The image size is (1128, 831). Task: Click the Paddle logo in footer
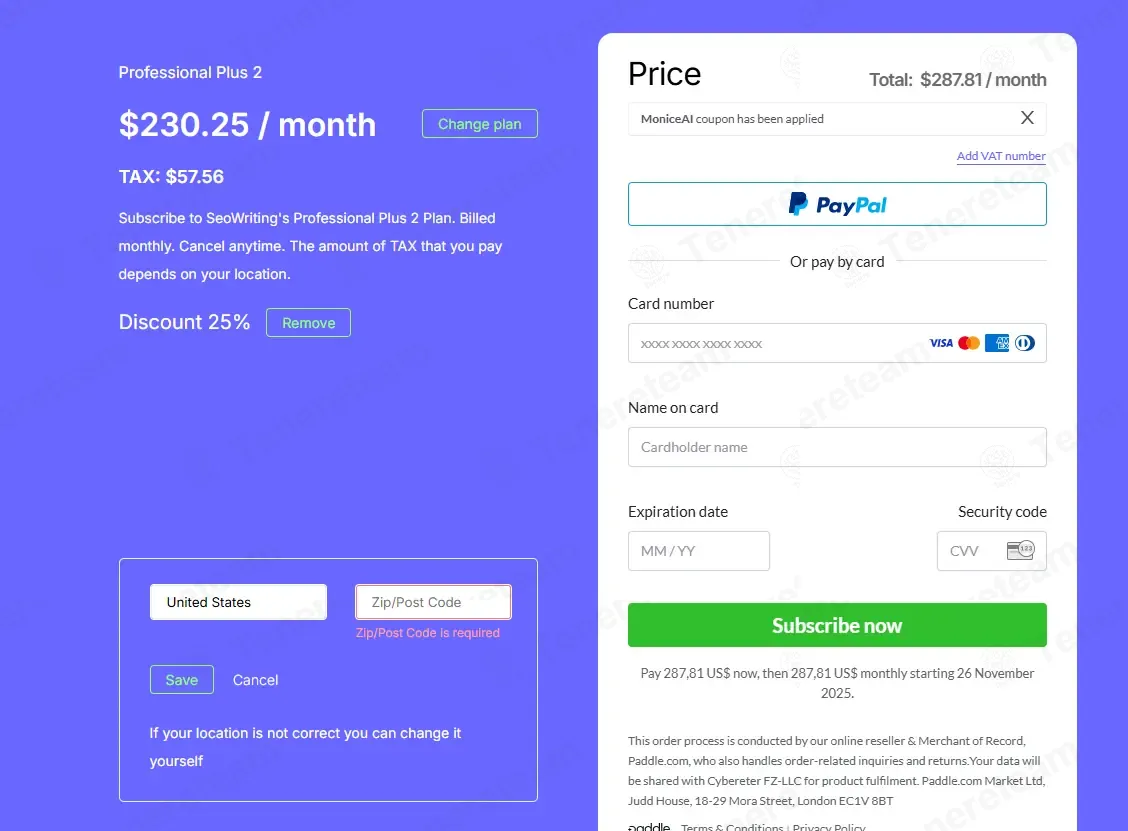[x=650, y=827]
